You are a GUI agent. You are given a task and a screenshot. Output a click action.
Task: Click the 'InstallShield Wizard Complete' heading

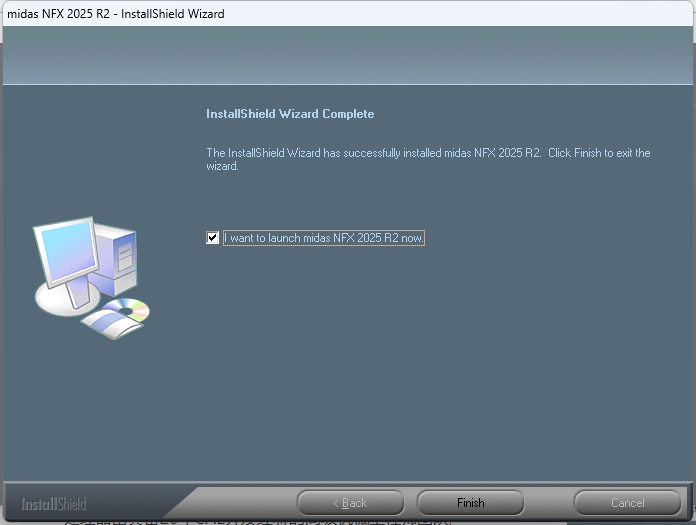coord(290,114)
